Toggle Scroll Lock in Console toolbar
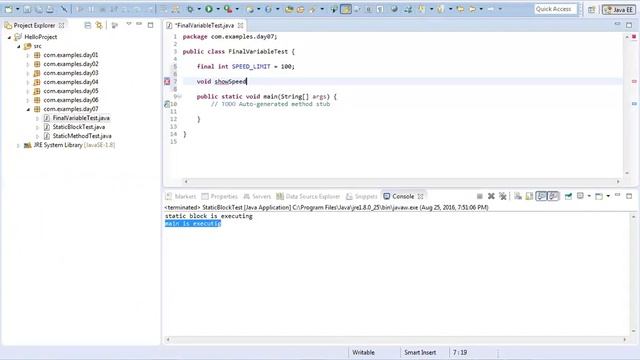Screen dimensions: 640x360 [529, 196]
